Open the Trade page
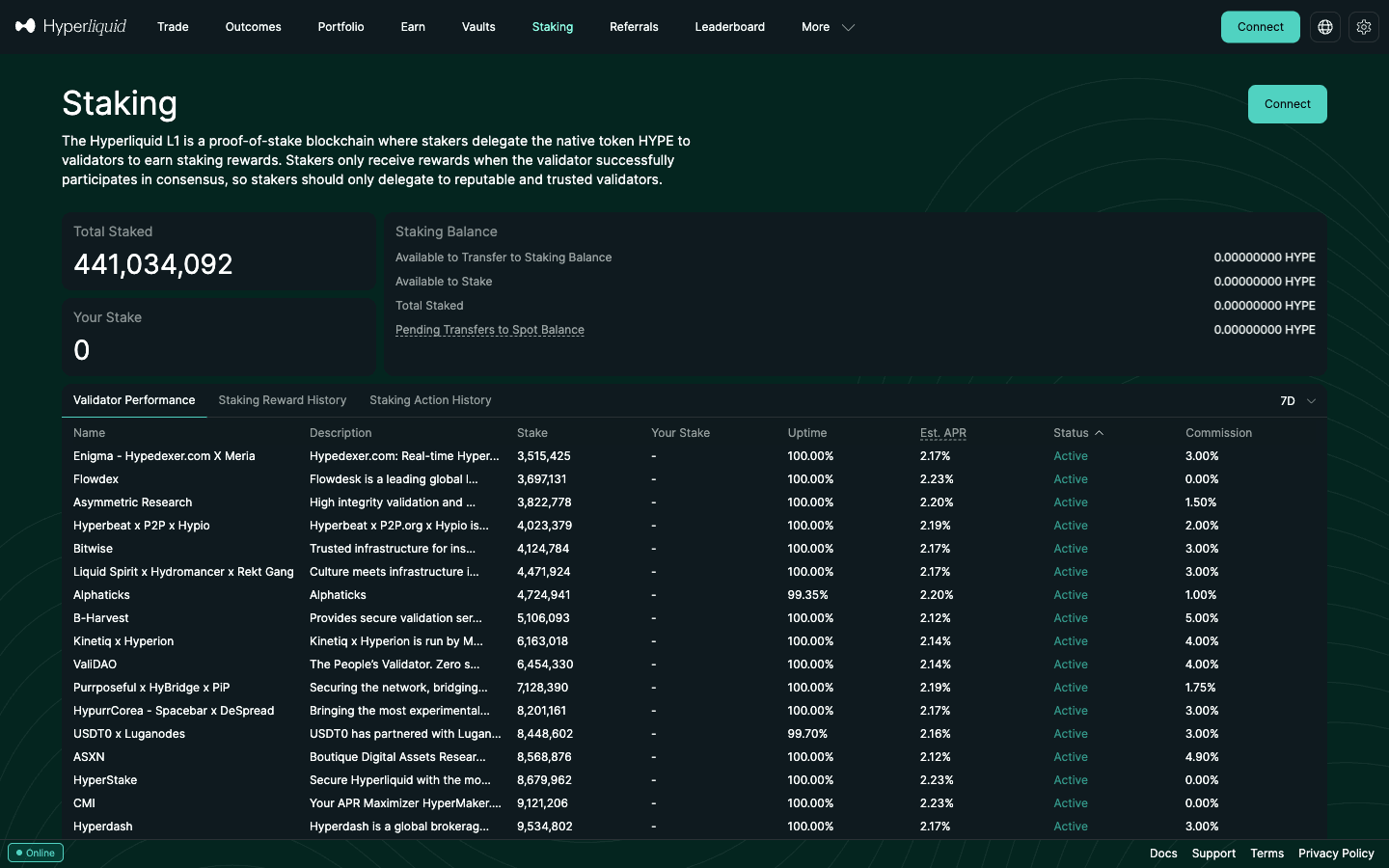1389x868 pixels. (173, 27)
